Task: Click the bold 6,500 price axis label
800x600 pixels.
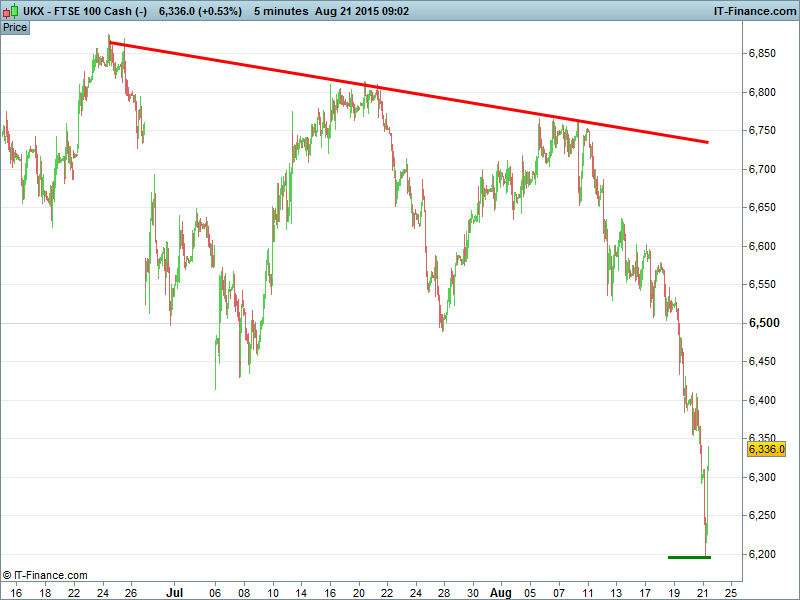Action: (x=764, y=323)
